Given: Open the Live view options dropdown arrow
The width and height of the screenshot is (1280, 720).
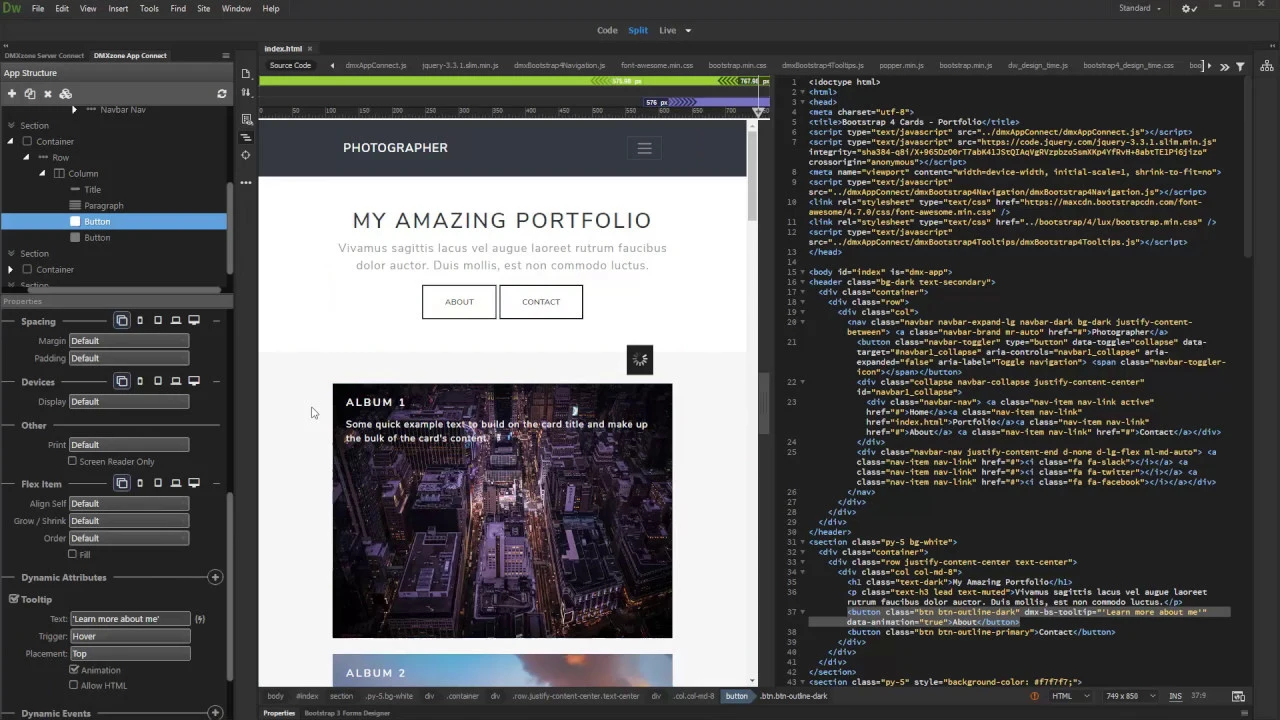Looking at the screenshot, I should tap(688, 30).
